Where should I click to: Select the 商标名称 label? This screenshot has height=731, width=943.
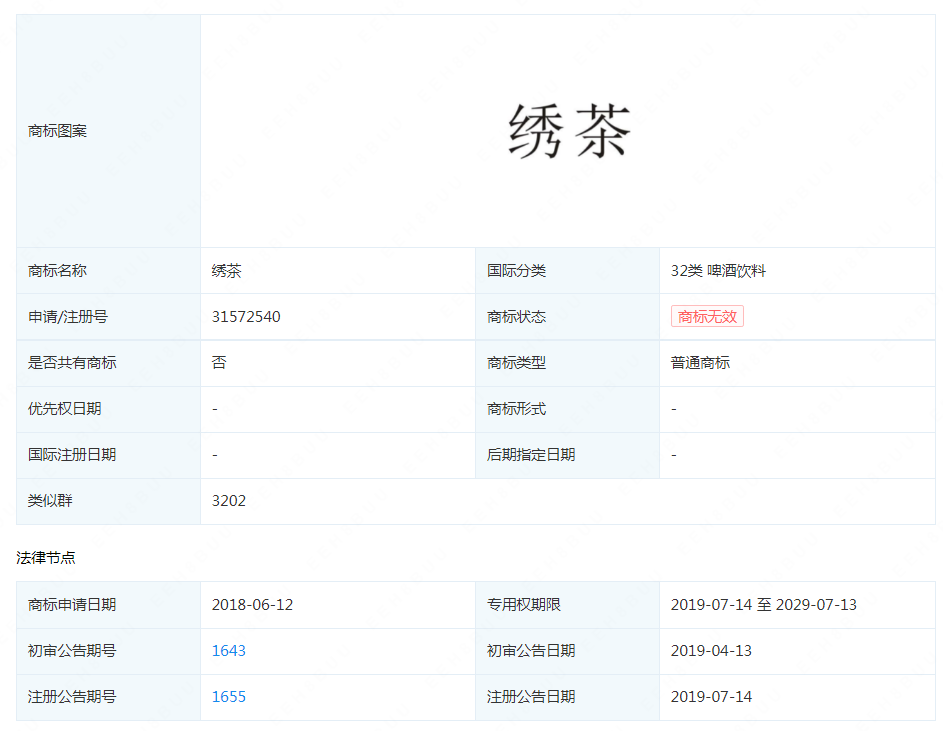(57, 271)
